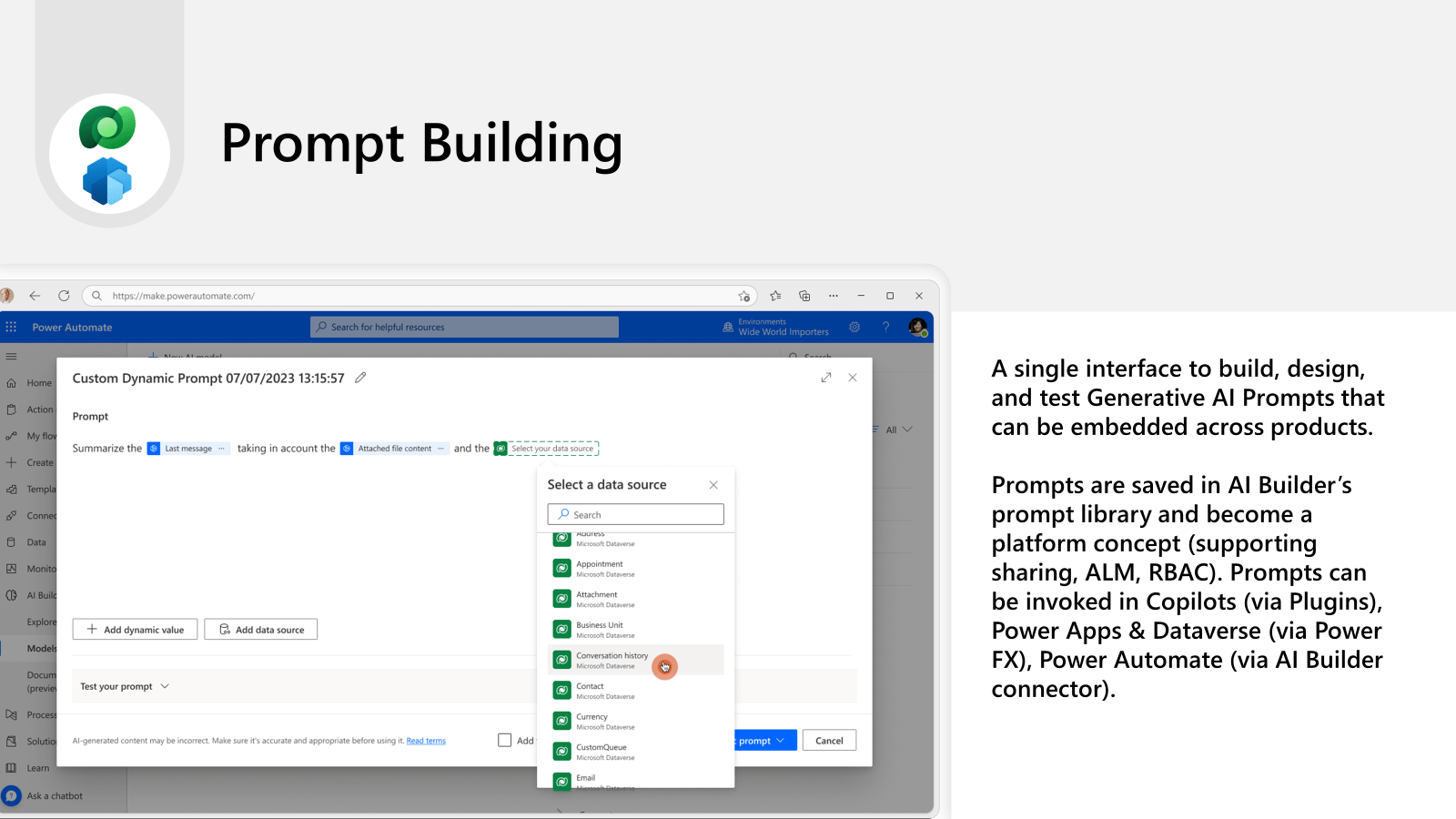Add this page to browser favorites
Viewport: 1456px width, 819px height.
tap(744, 296)
